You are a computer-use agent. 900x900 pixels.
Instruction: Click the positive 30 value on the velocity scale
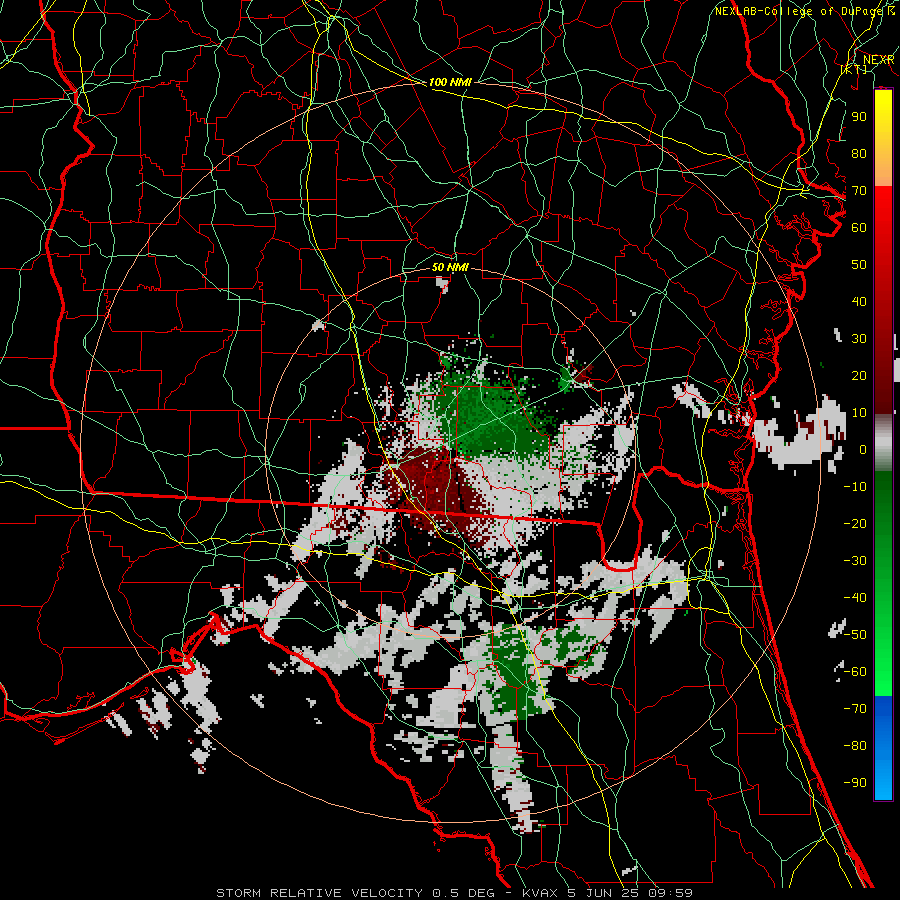(859, 339)
